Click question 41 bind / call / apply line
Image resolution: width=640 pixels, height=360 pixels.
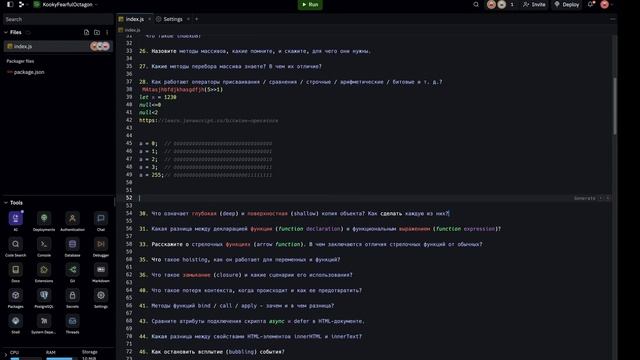[237, 306]
